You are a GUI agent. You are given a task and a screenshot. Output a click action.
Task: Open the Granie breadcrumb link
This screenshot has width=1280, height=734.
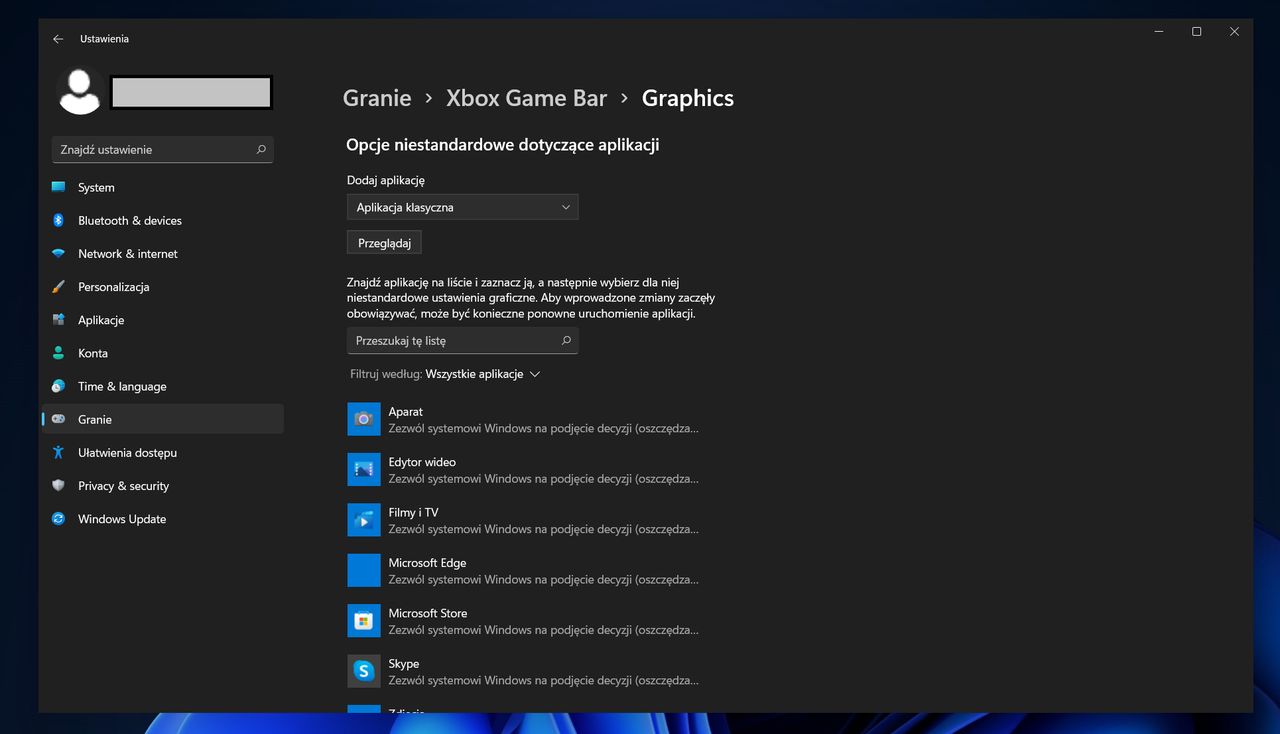pyautogui.click(x=377, y=97)
